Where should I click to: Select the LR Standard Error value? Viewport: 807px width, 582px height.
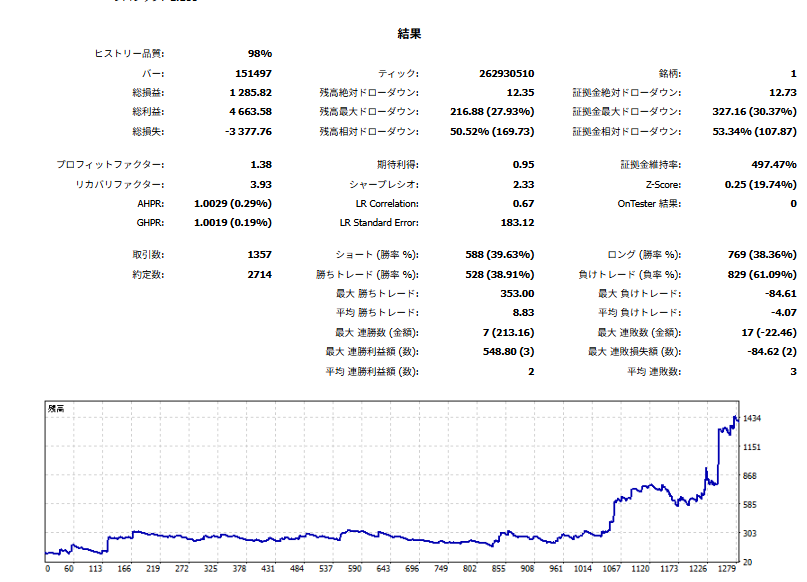point(517,223)
